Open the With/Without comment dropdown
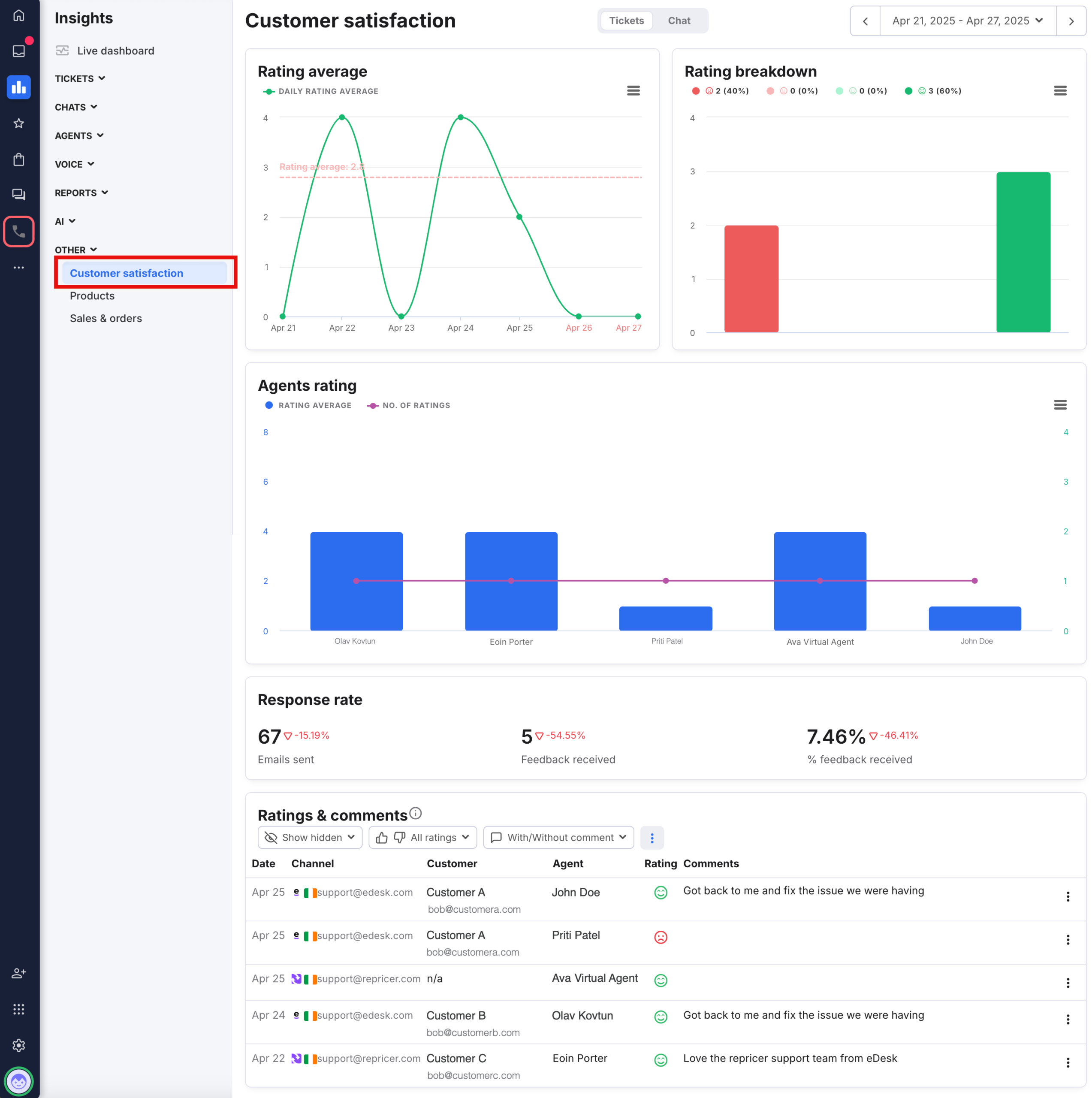 click(x=558, y=838)
